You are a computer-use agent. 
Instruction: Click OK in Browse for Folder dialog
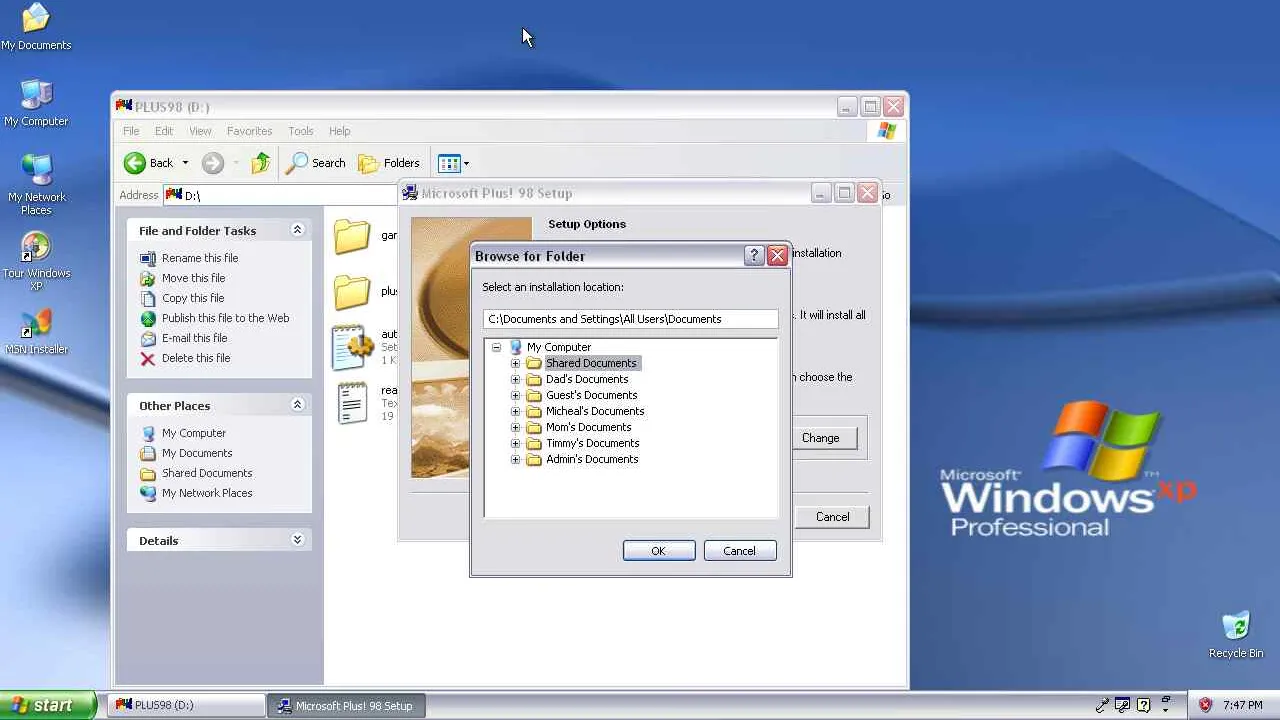[x=658, y=551]
